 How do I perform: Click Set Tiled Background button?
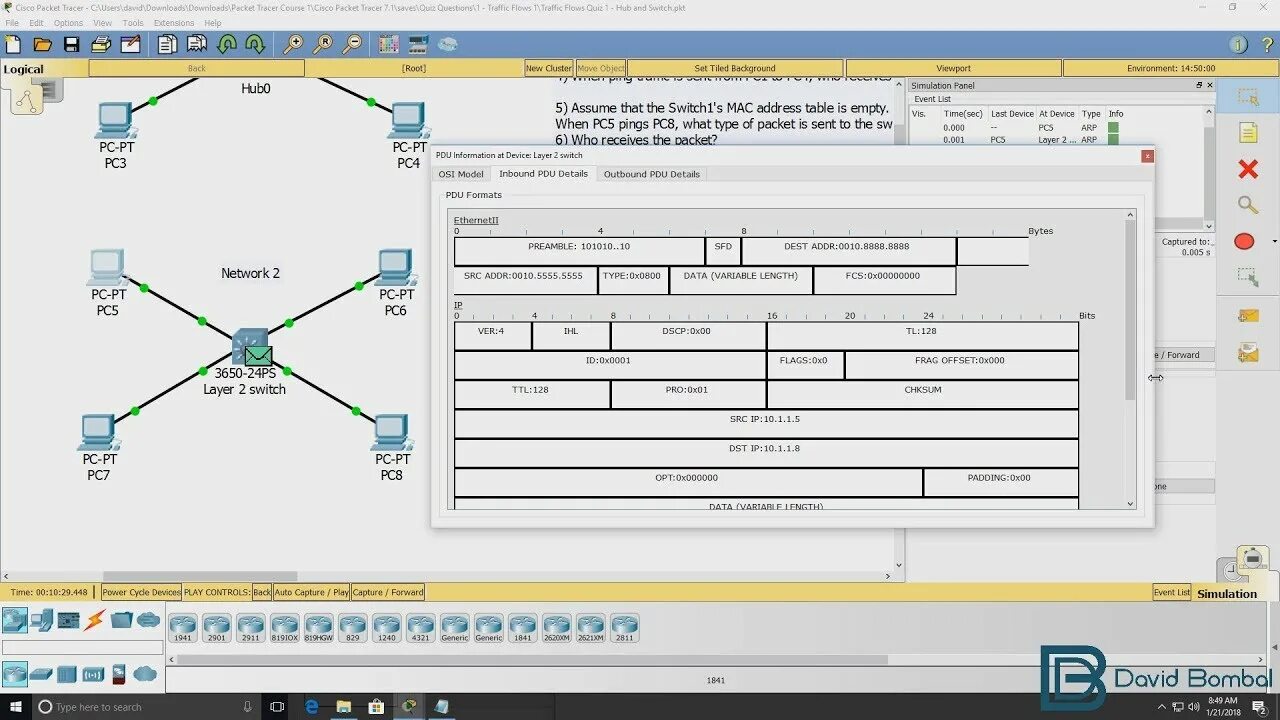tap(734, 68)
